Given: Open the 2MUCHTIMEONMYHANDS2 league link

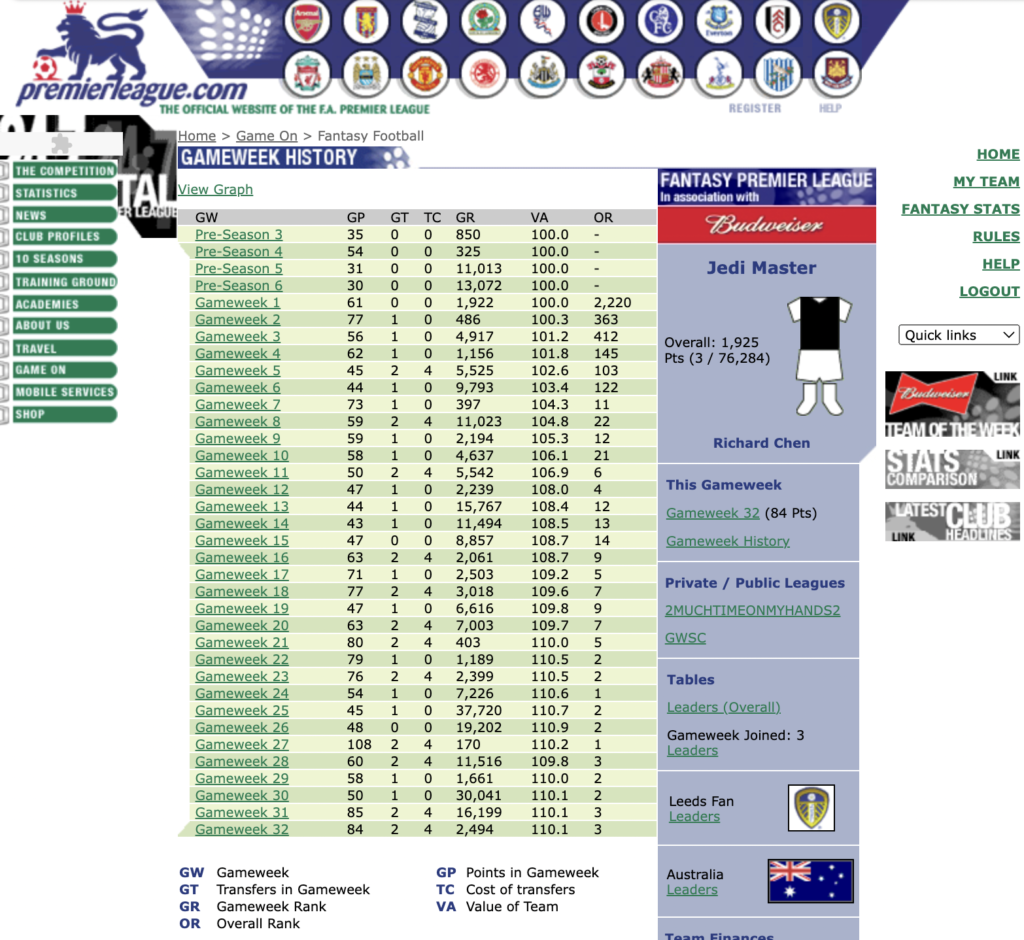Looking at the screenshot, I should 752,610.
